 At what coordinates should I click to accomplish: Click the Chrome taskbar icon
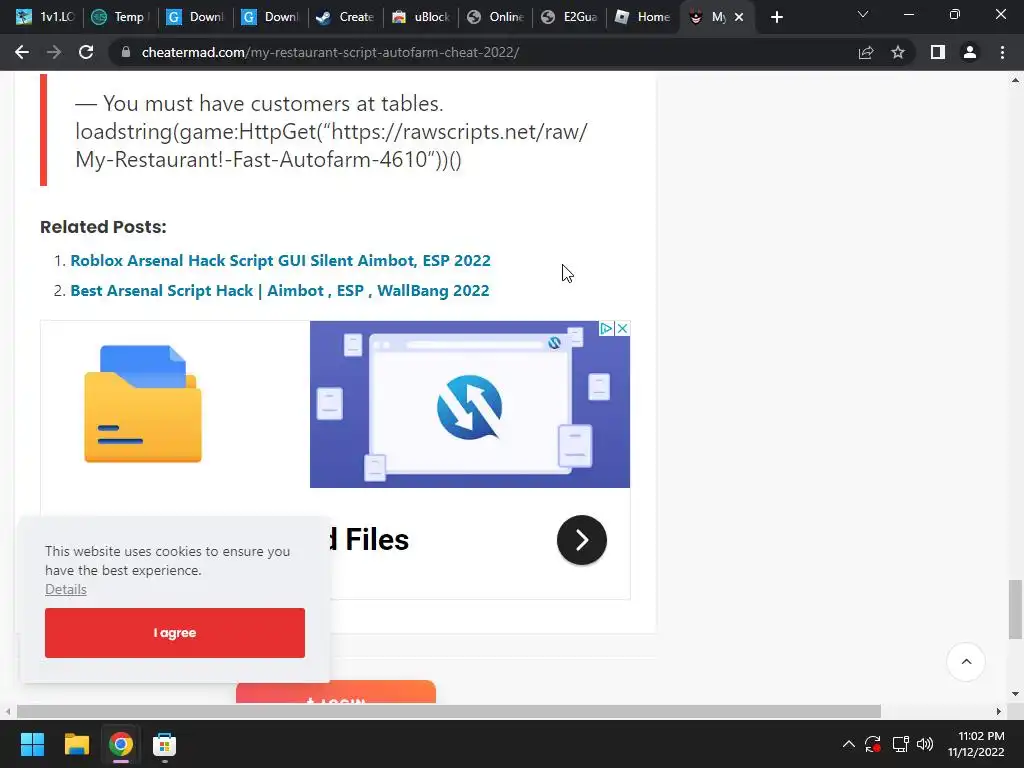[121, 744]
